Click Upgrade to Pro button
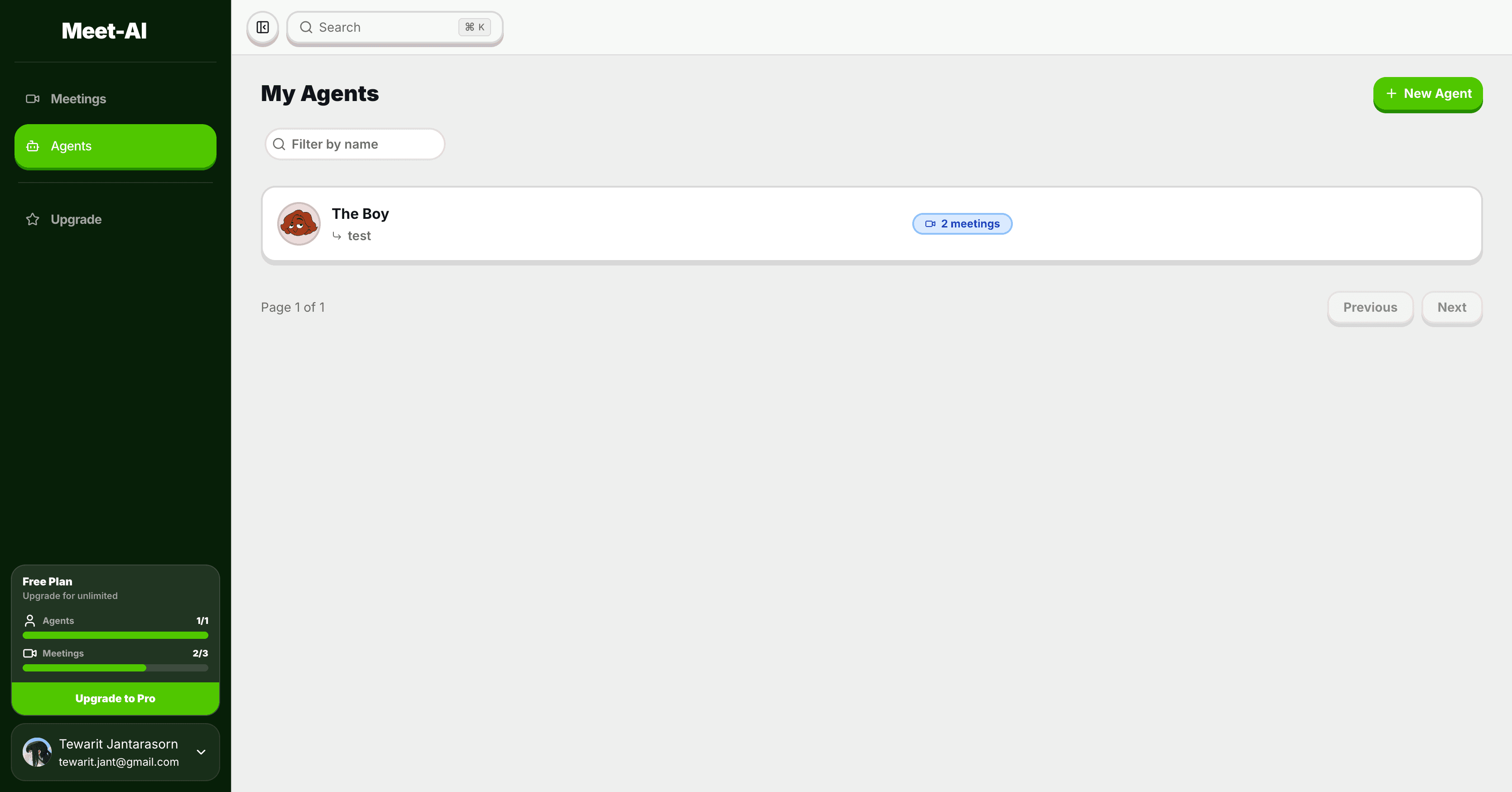Viewport: 1512px width, 792px height. [x=116, y=699]
